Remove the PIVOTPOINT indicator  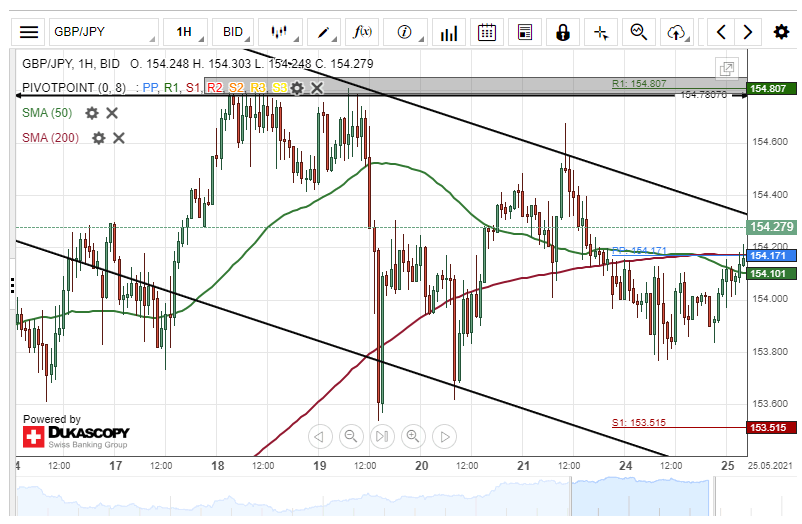tap(317, 88)
